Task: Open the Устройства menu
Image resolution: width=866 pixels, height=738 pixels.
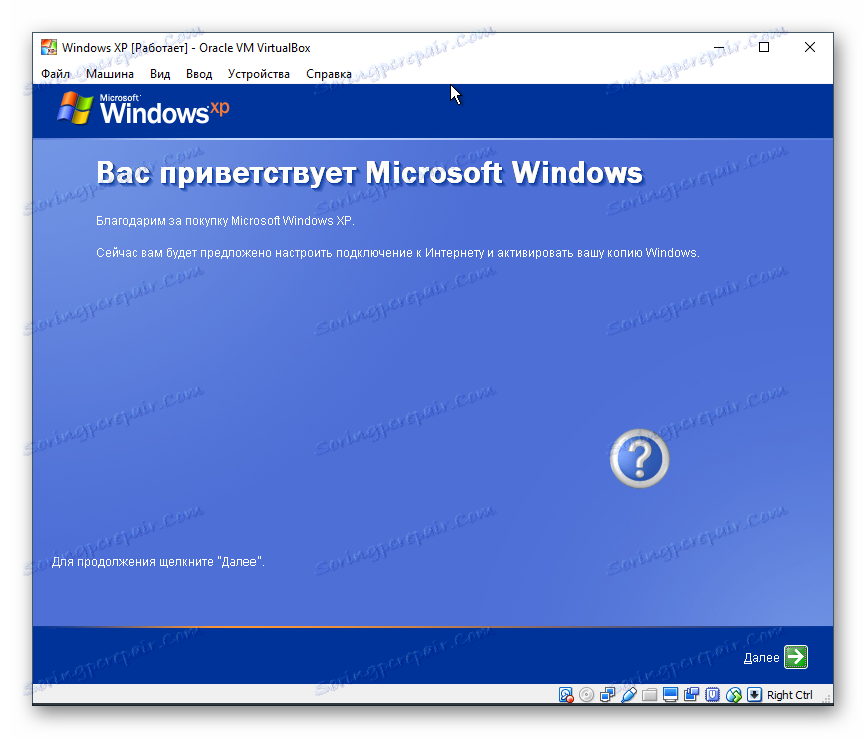Action: (258, 73)
